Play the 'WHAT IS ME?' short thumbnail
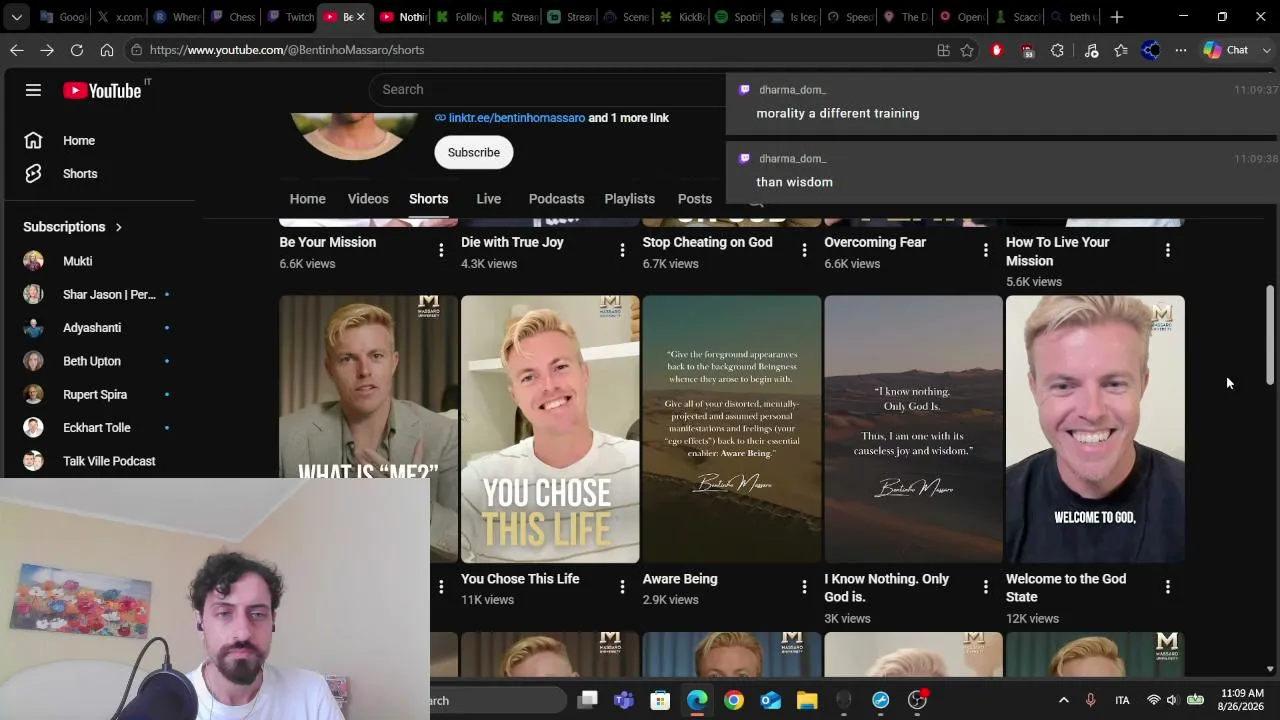This screenshot has height=720, width=1280. pyautogui.click(x=368, y=387)
